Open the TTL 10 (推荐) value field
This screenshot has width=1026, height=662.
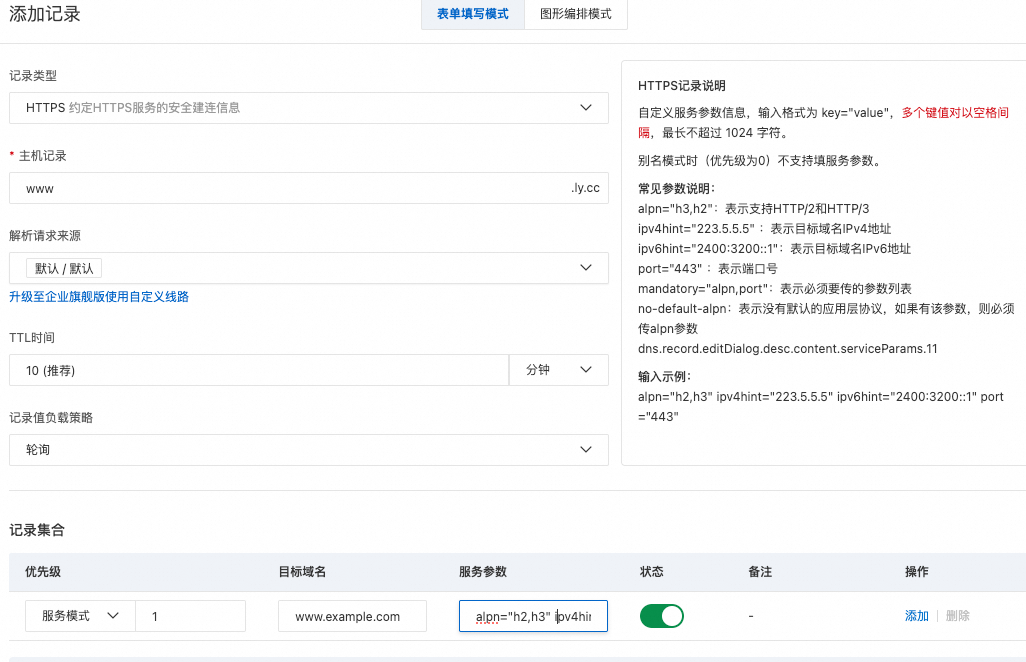tap(258, 370)
